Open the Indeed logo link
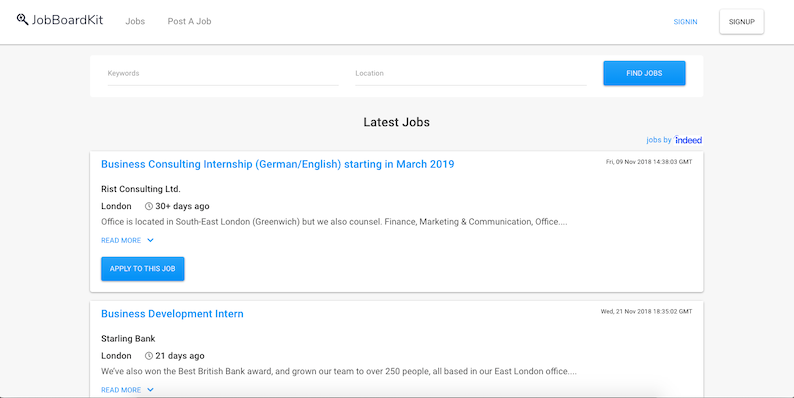Image resolution: width=794 pixels, height=398 pixels. pos(688,140)
